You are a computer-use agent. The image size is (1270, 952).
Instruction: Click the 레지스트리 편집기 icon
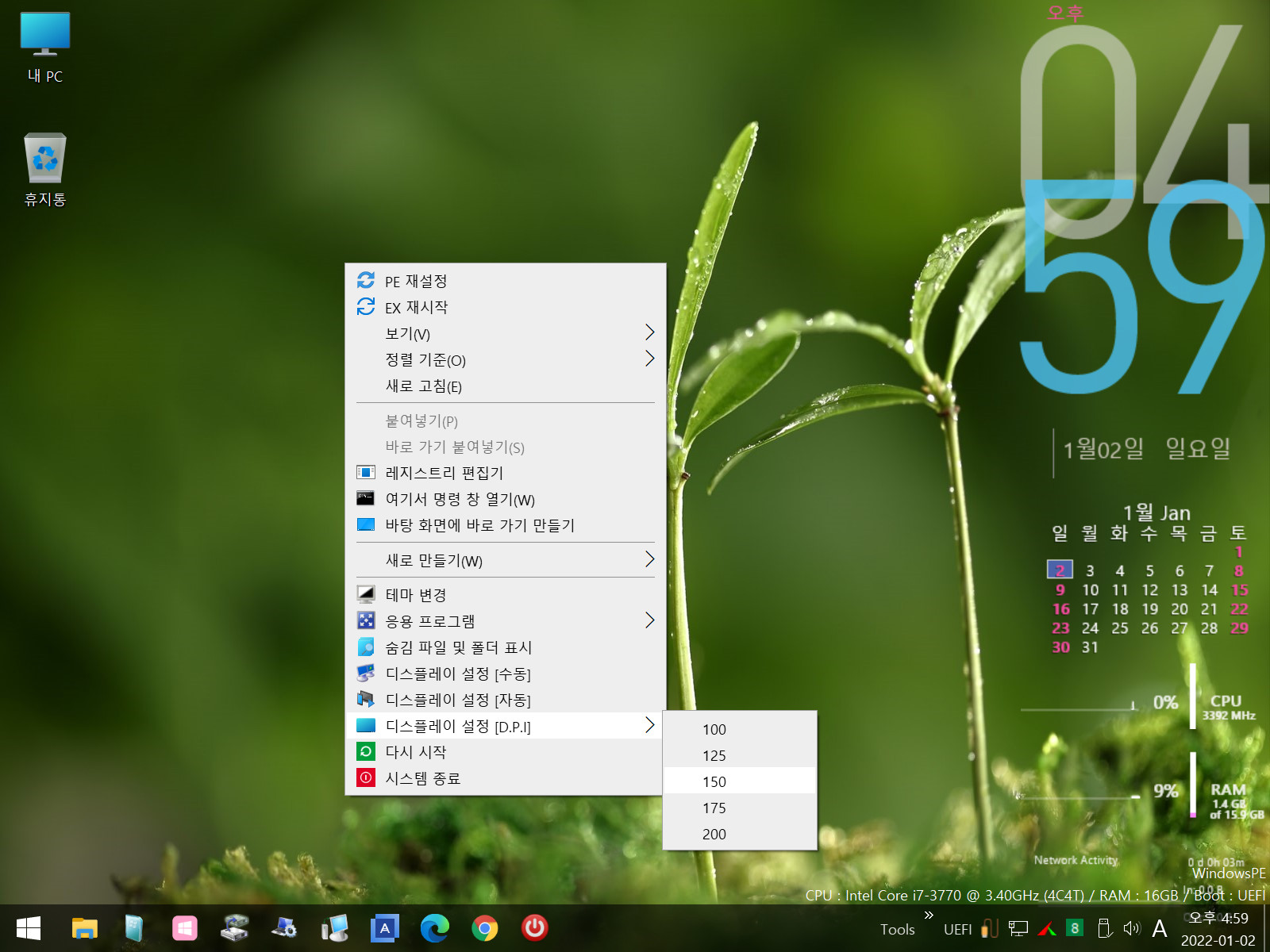click(366, 472)
